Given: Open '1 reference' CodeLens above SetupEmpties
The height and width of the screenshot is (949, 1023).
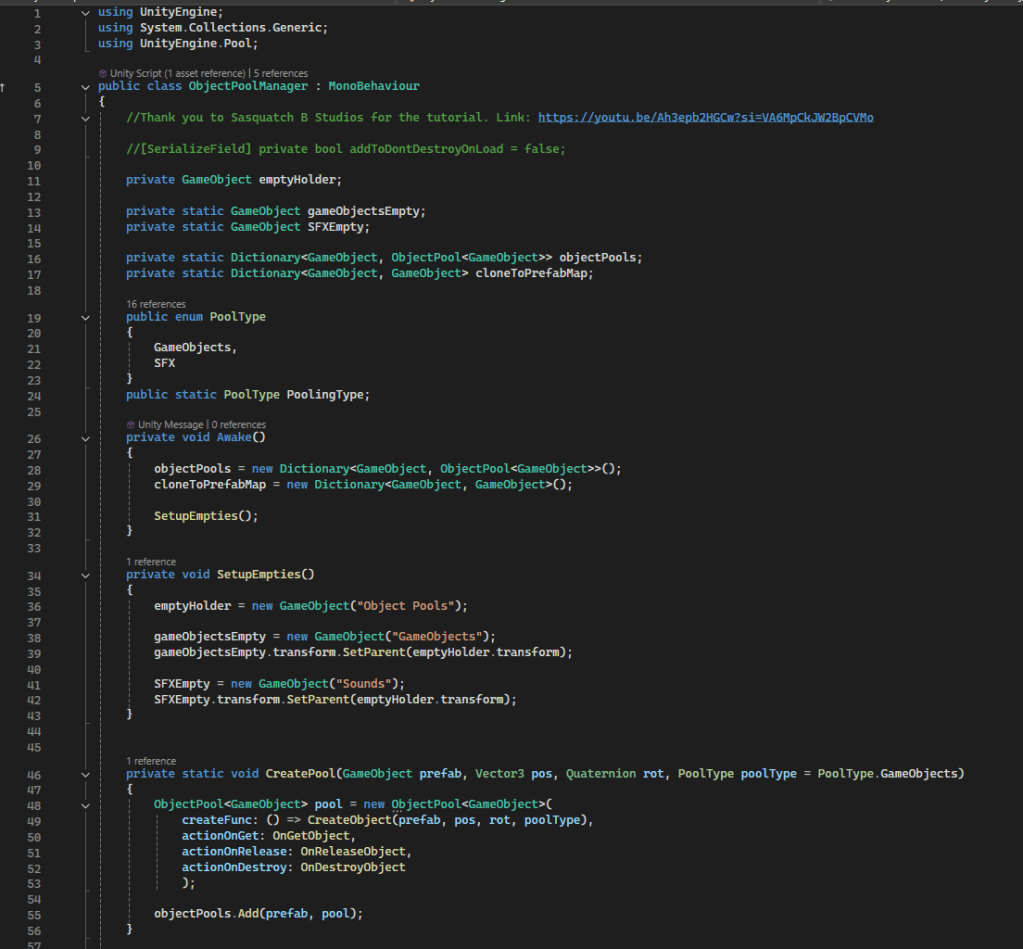Looking at the screenshot, I should 151,562.
